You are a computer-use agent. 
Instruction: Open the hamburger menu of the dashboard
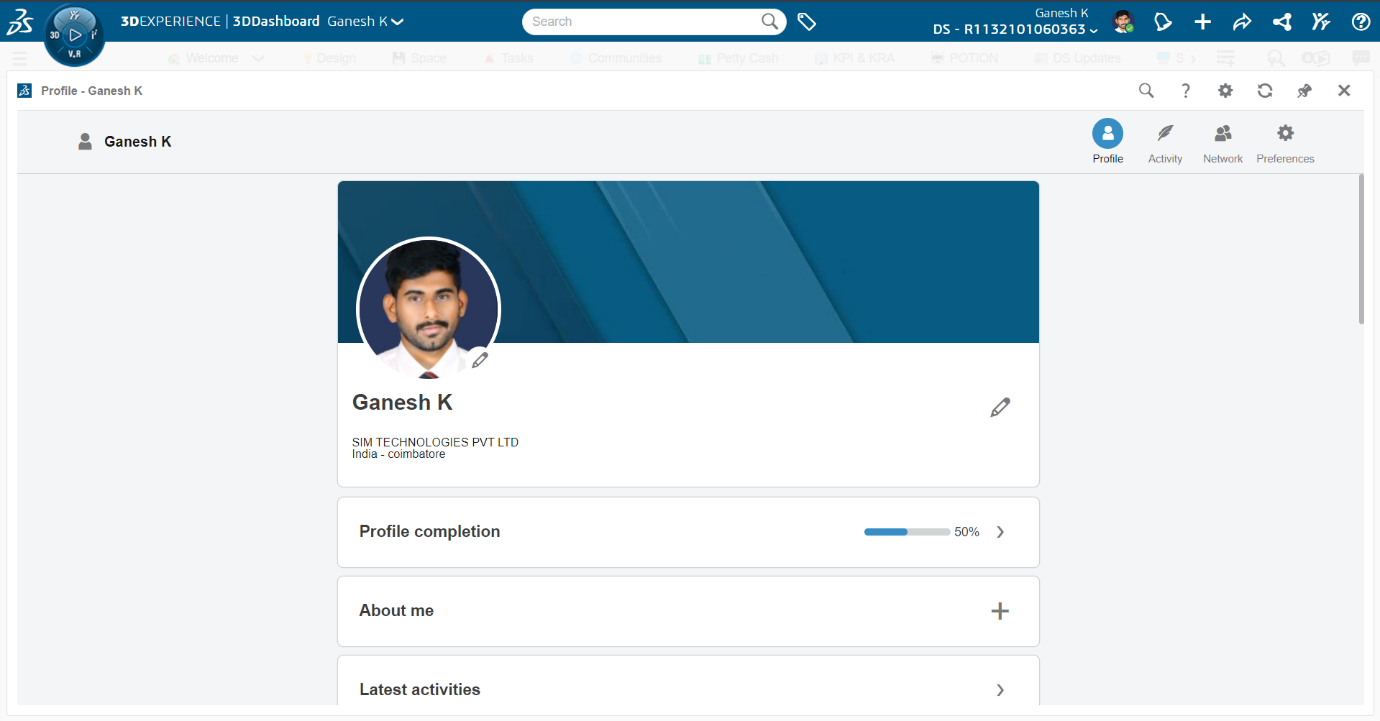coord(19,58)
